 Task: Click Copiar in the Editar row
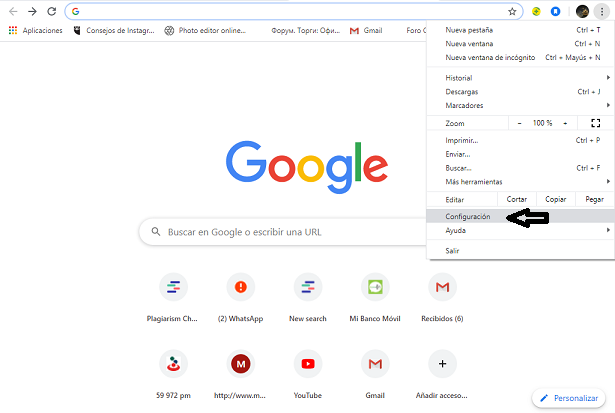click(555, 199)
